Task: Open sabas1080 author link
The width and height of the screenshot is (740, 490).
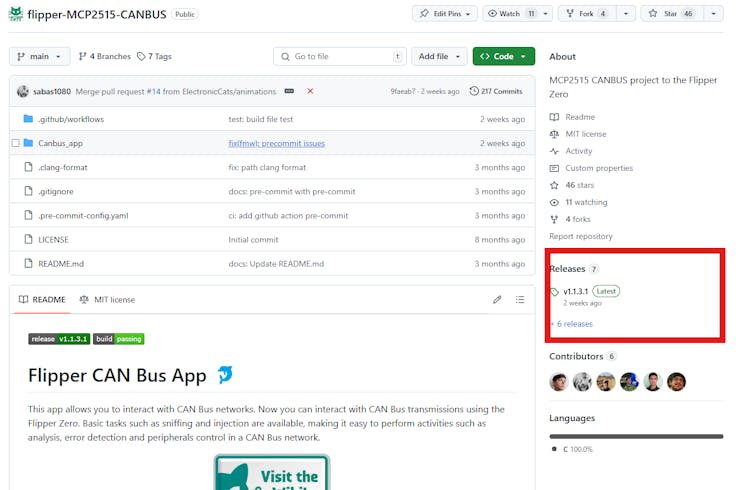Action: (51, 91)
